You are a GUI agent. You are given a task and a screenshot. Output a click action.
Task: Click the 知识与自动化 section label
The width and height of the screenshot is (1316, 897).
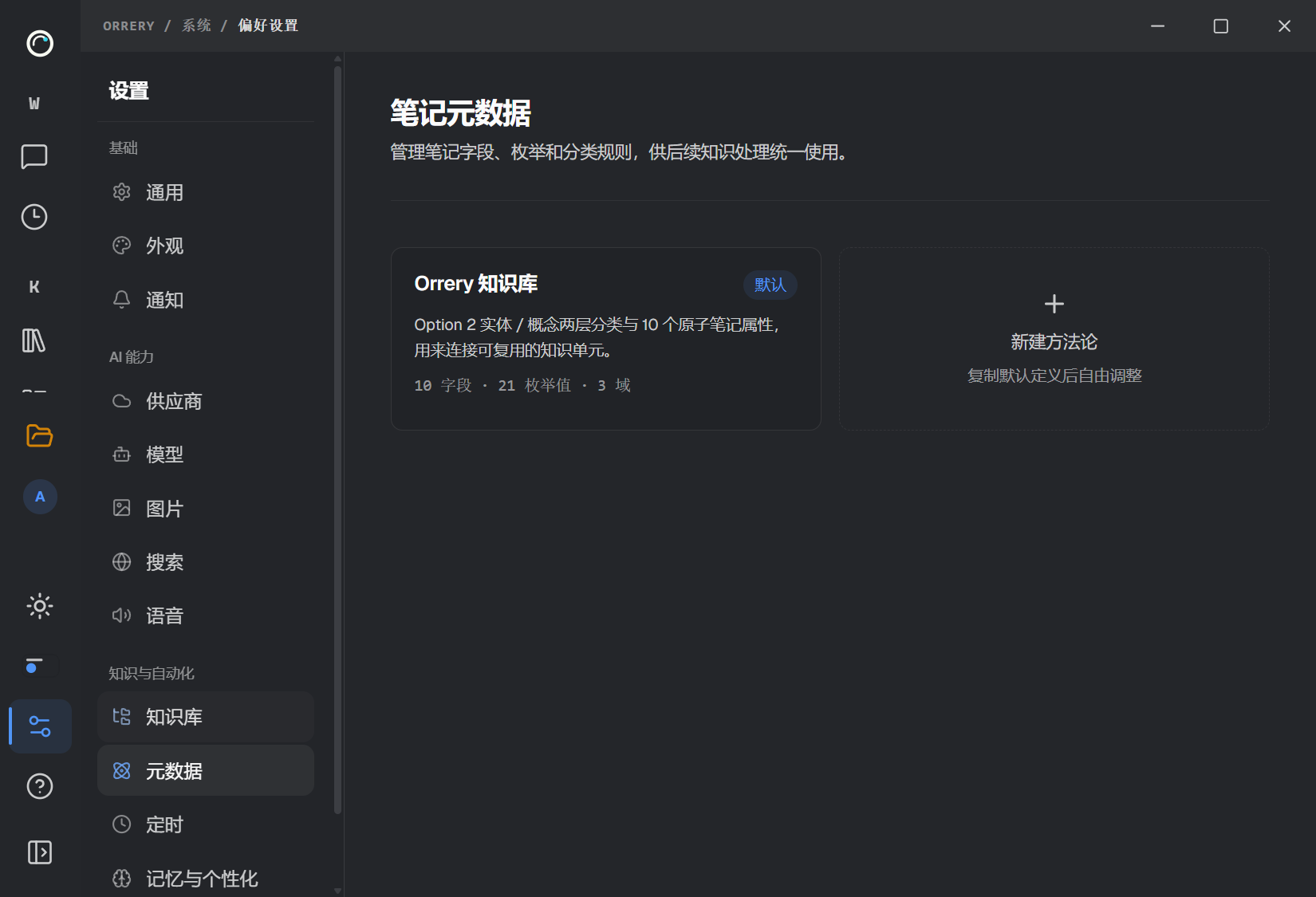point(152,674)
